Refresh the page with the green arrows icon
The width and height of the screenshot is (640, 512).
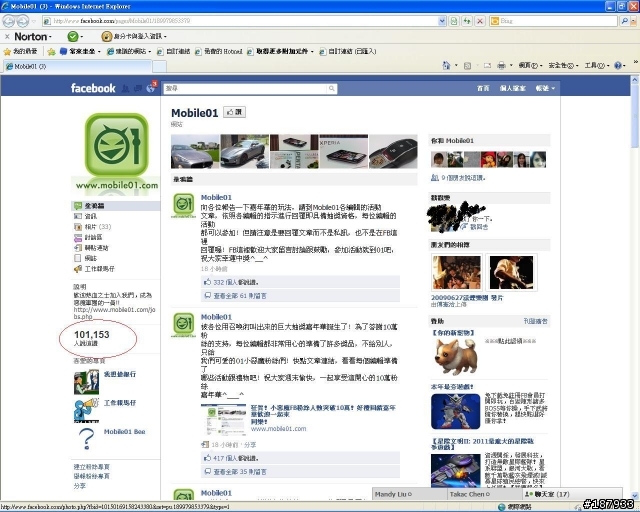point(467,21)
